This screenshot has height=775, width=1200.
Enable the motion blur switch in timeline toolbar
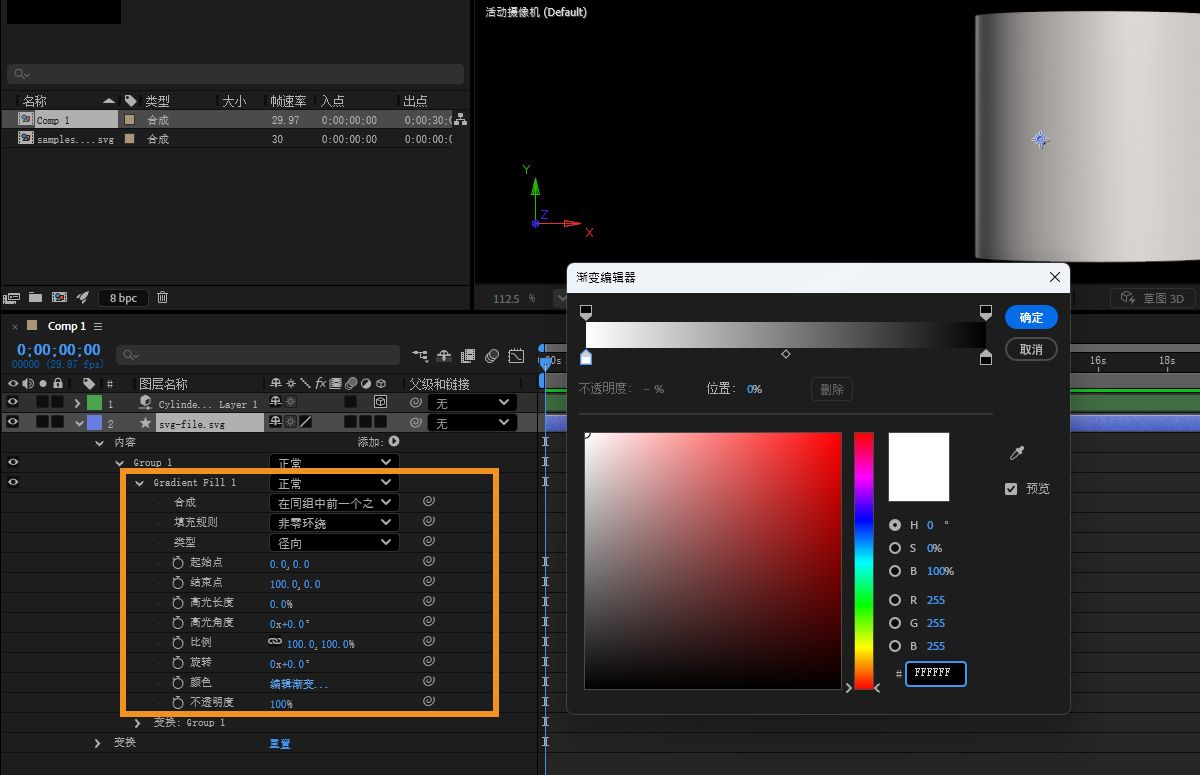[x=492, y=355]
